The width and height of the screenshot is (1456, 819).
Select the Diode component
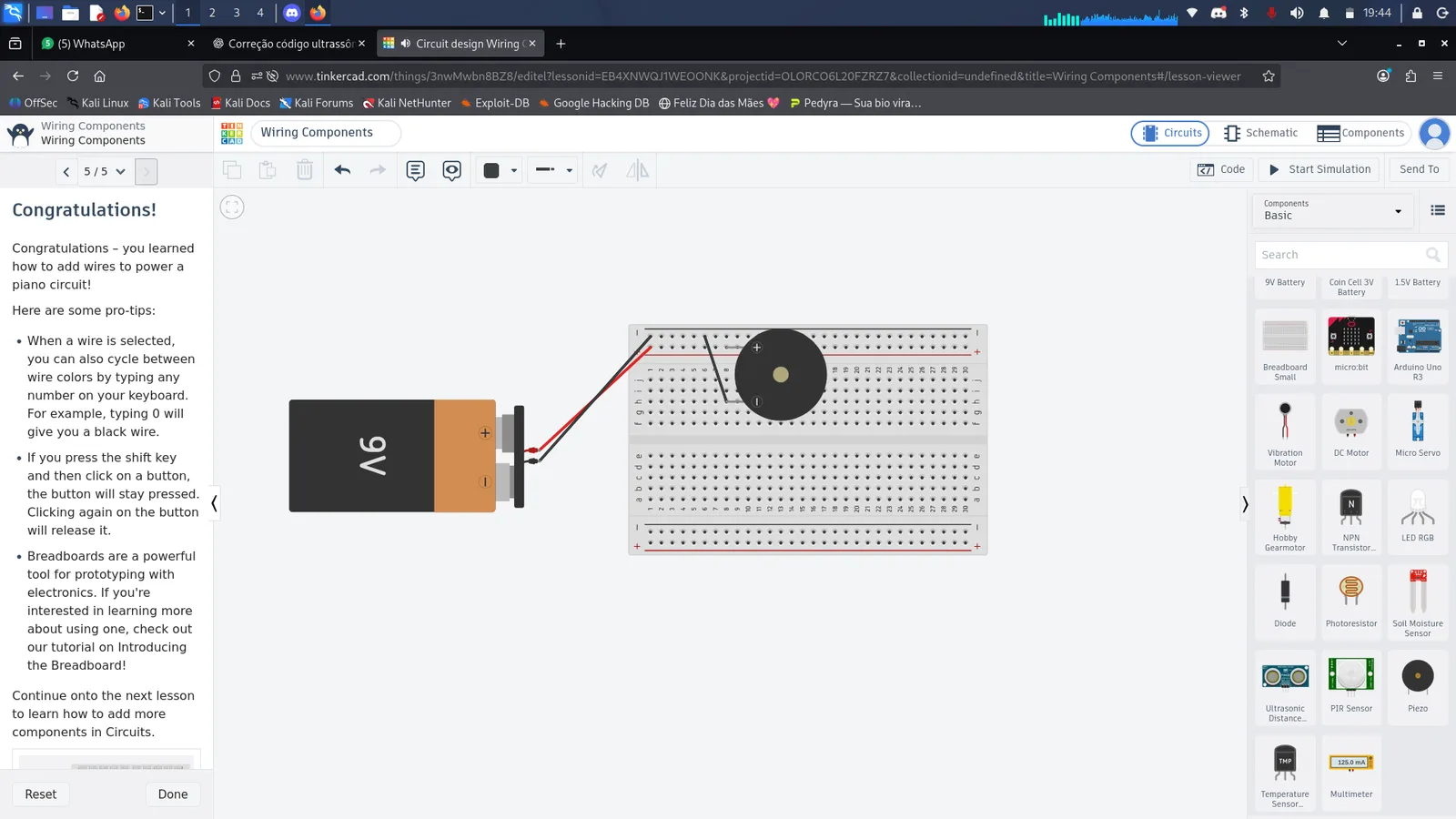[1285, 602]
